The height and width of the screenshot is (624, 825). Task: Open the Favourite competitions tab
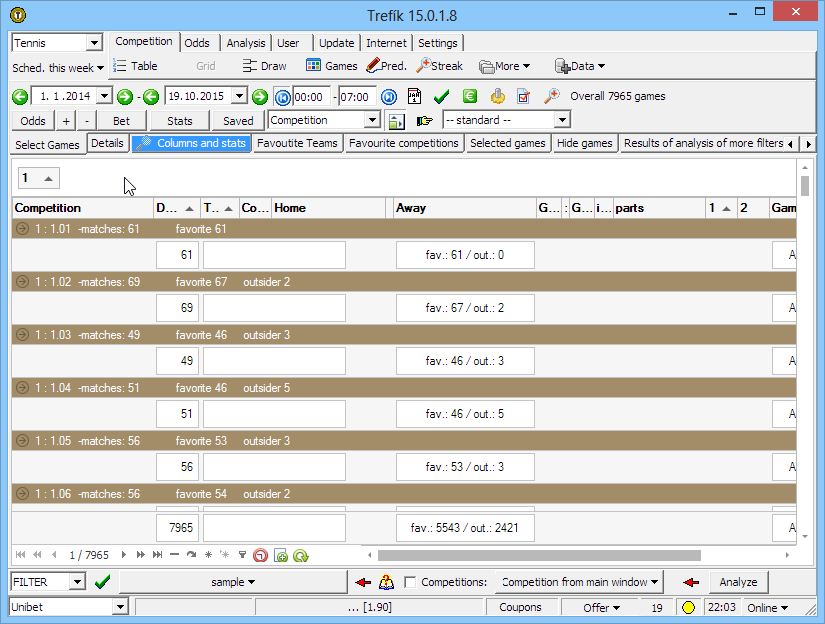click(x=405, y=143)
